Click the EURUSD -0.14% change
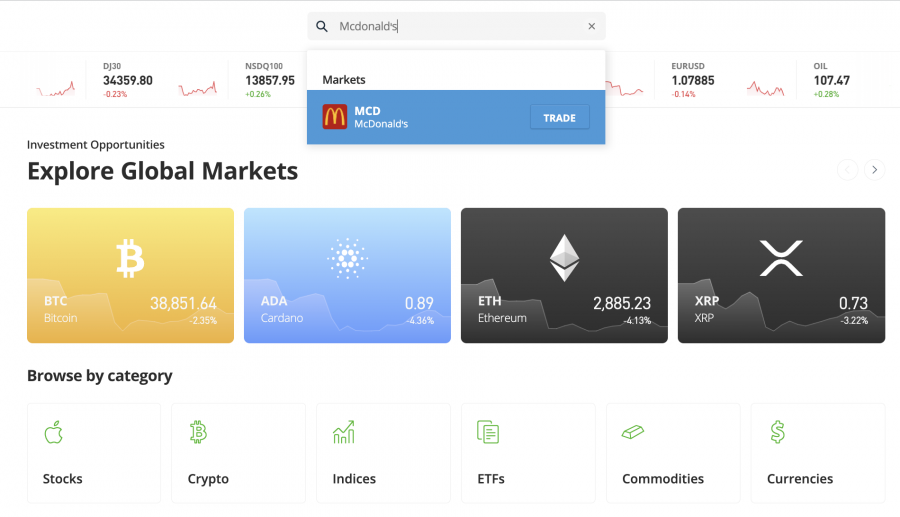The width and height of the screenshot is (900, 517). 683,94
